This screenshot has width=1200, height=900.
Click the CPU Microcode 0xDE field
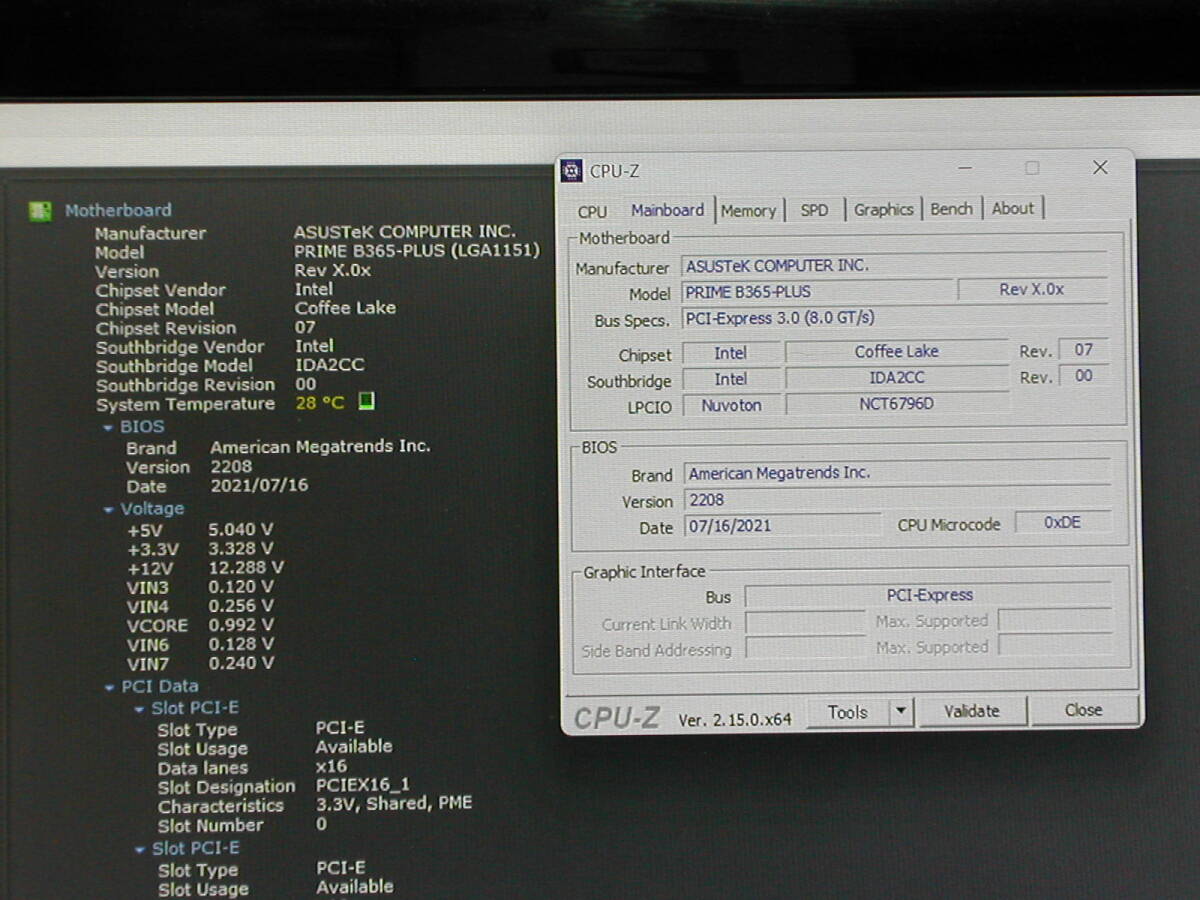1062,522
